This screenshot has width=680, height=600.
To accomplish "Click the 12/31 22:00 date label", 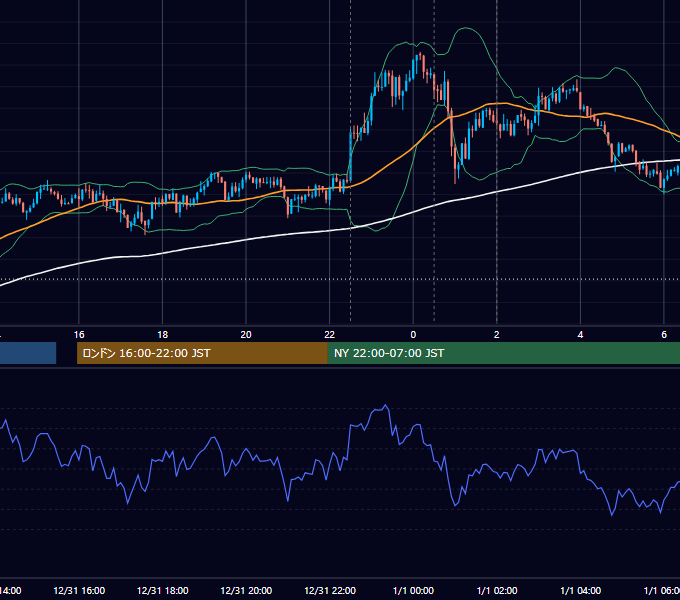I will 330,591.
